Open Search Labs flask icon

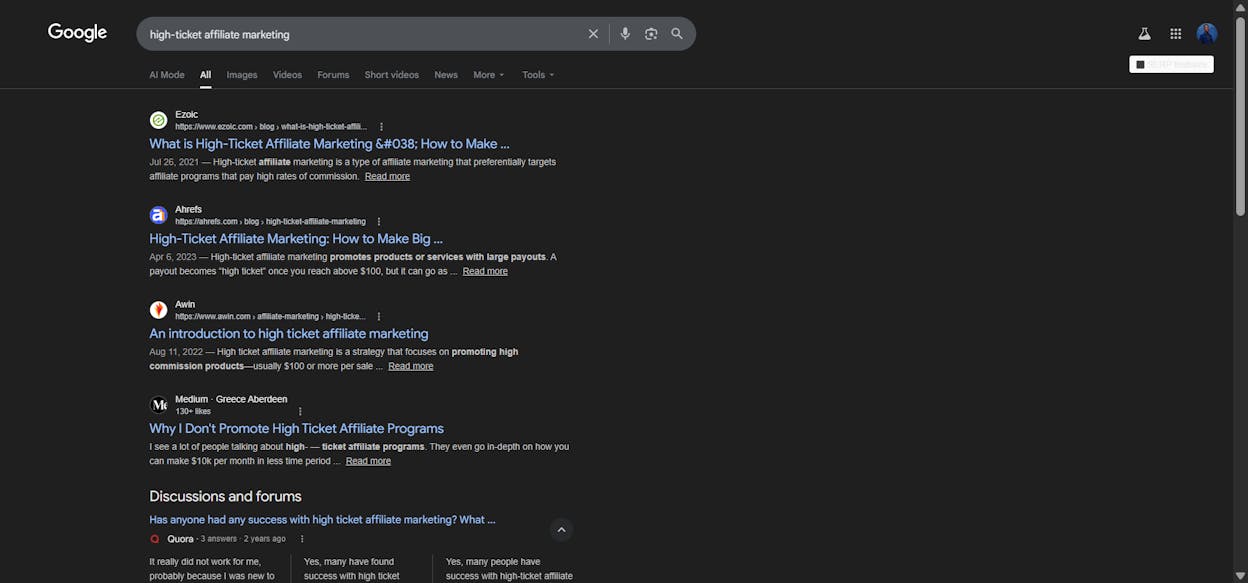click(1144, 34)
